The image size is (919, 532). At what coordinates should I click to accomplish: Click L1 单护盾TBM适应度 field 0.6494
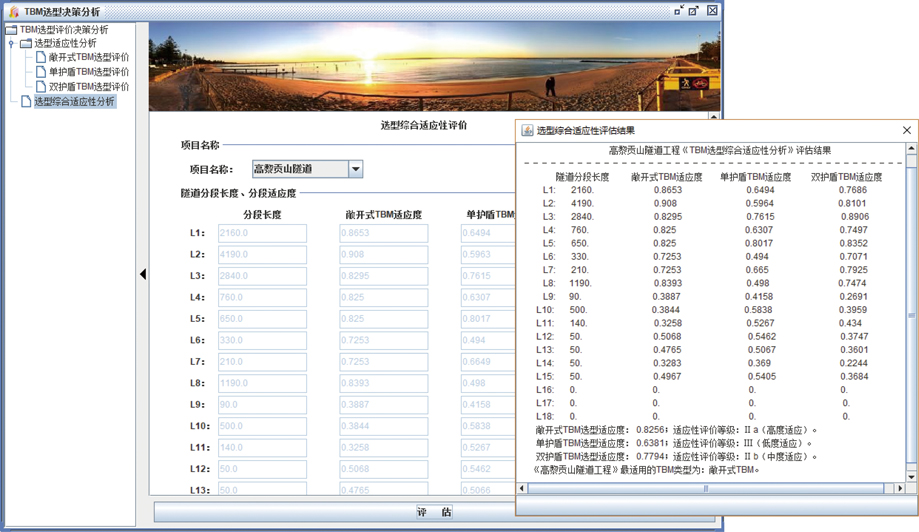coord(488,233)
